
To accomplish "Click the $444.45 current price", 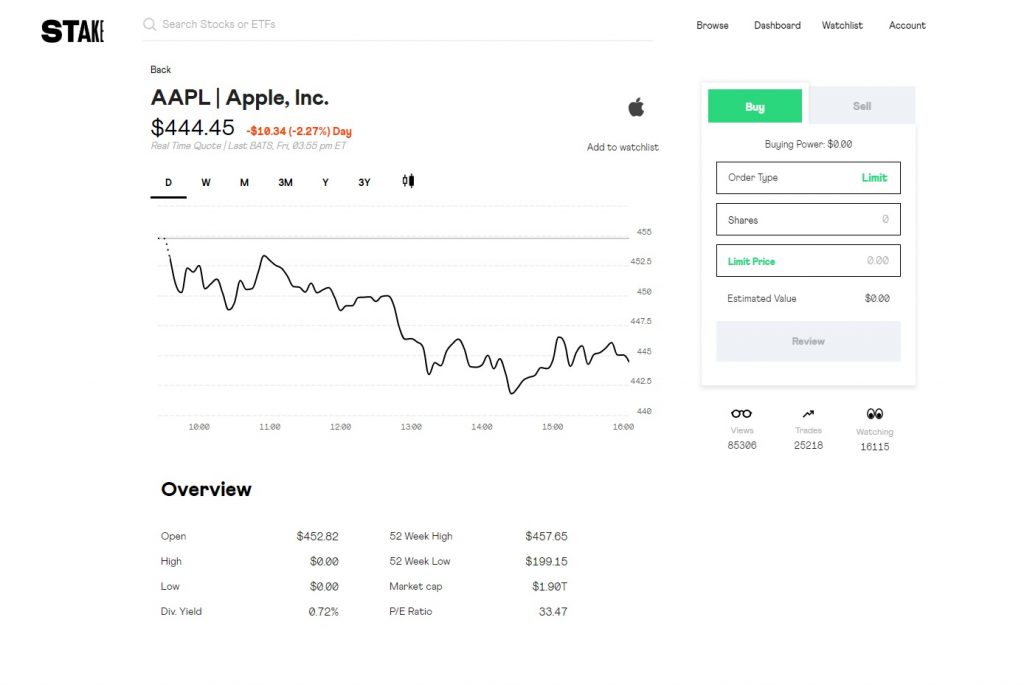I will click(x=193, y=127).
